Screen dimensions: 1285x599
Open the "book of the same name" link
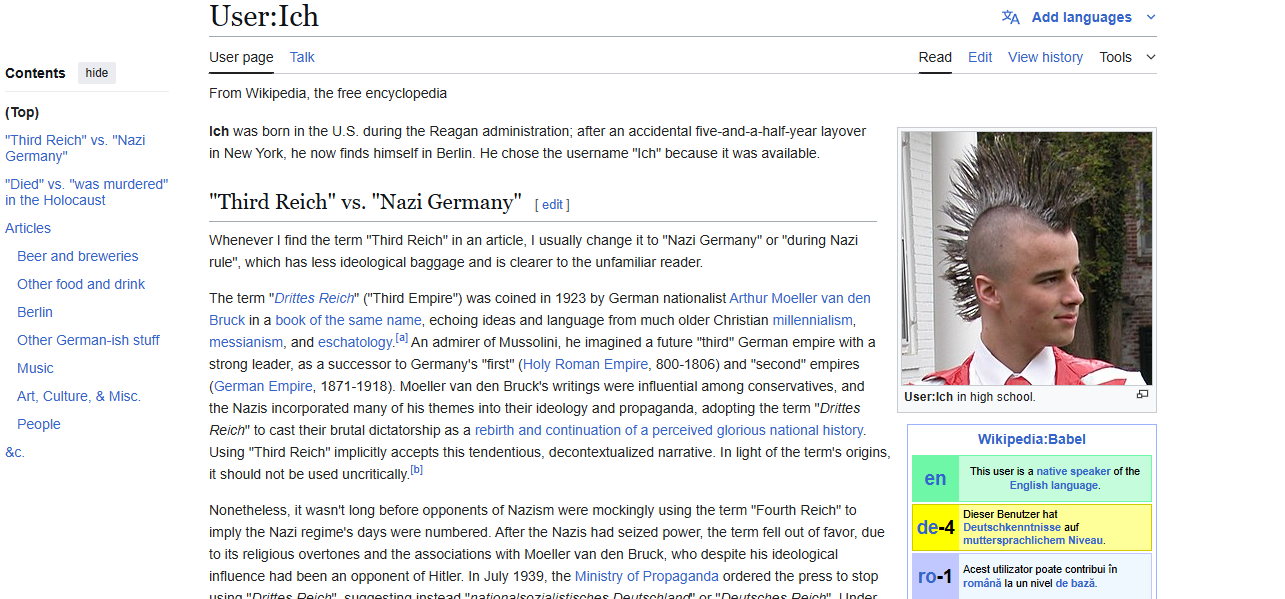(348, 320)
